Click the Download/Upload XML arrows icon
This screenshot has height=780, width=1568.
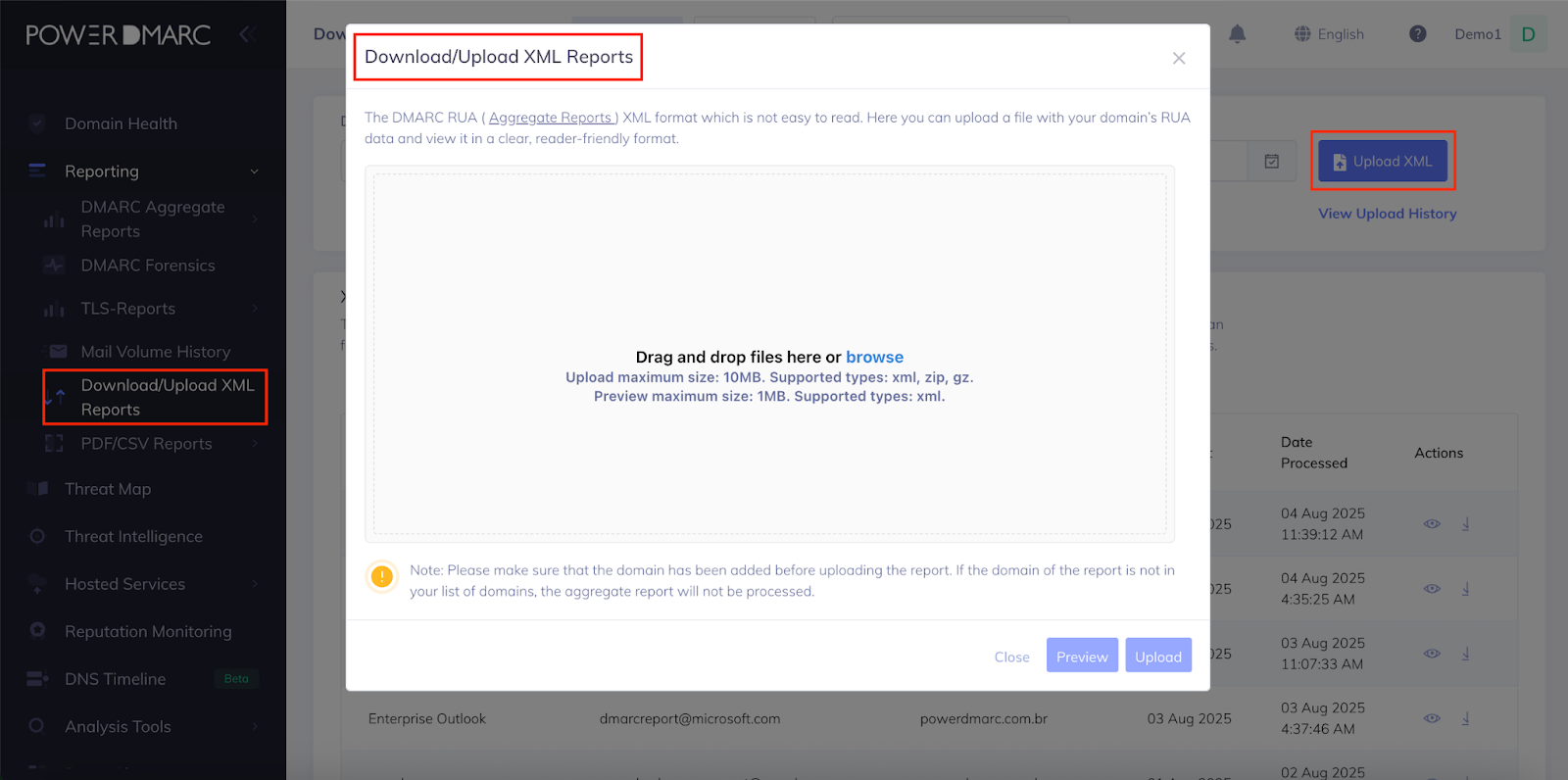pos(55,397)
